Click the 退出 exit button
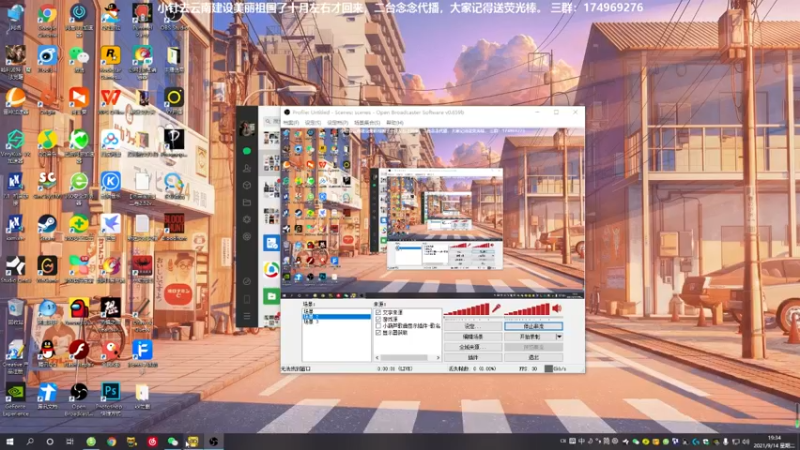This screenshot has height=450, width=800. (533, 357)
